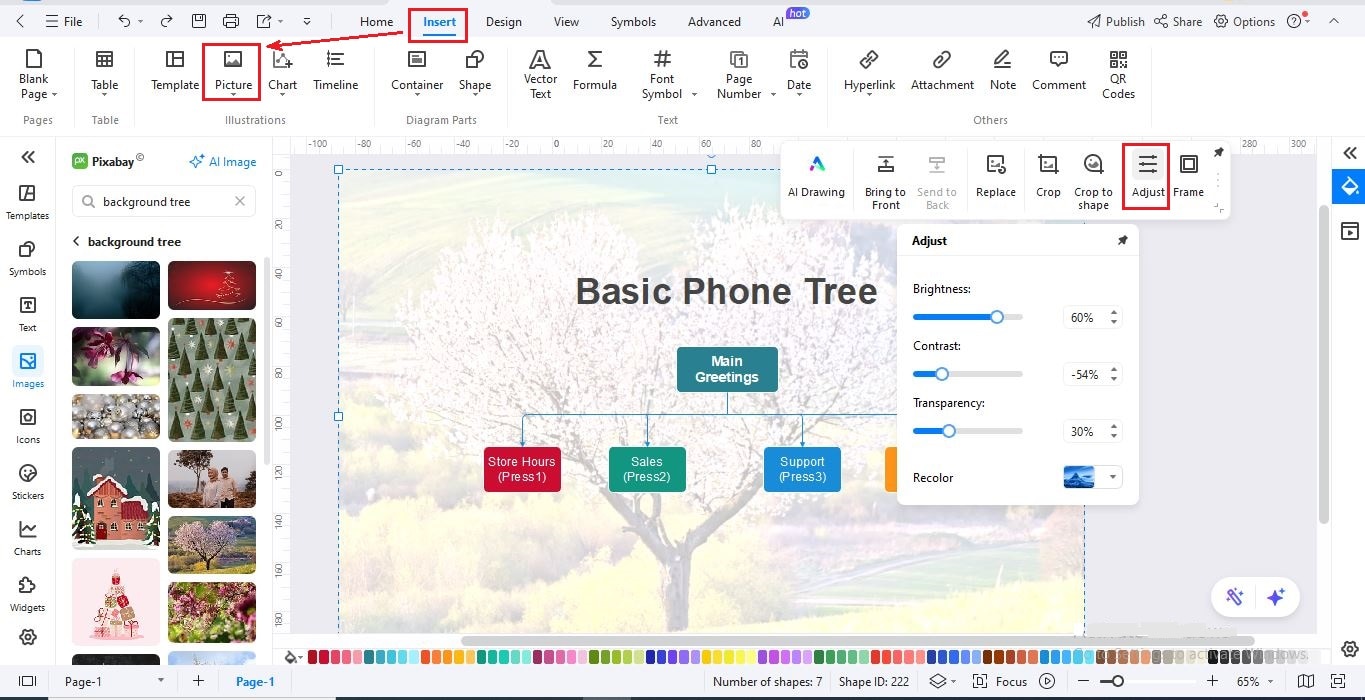The image size is (1365, 700).
Task: Add an Attachment
Action: pyautogui.click(x=942, y=72)
